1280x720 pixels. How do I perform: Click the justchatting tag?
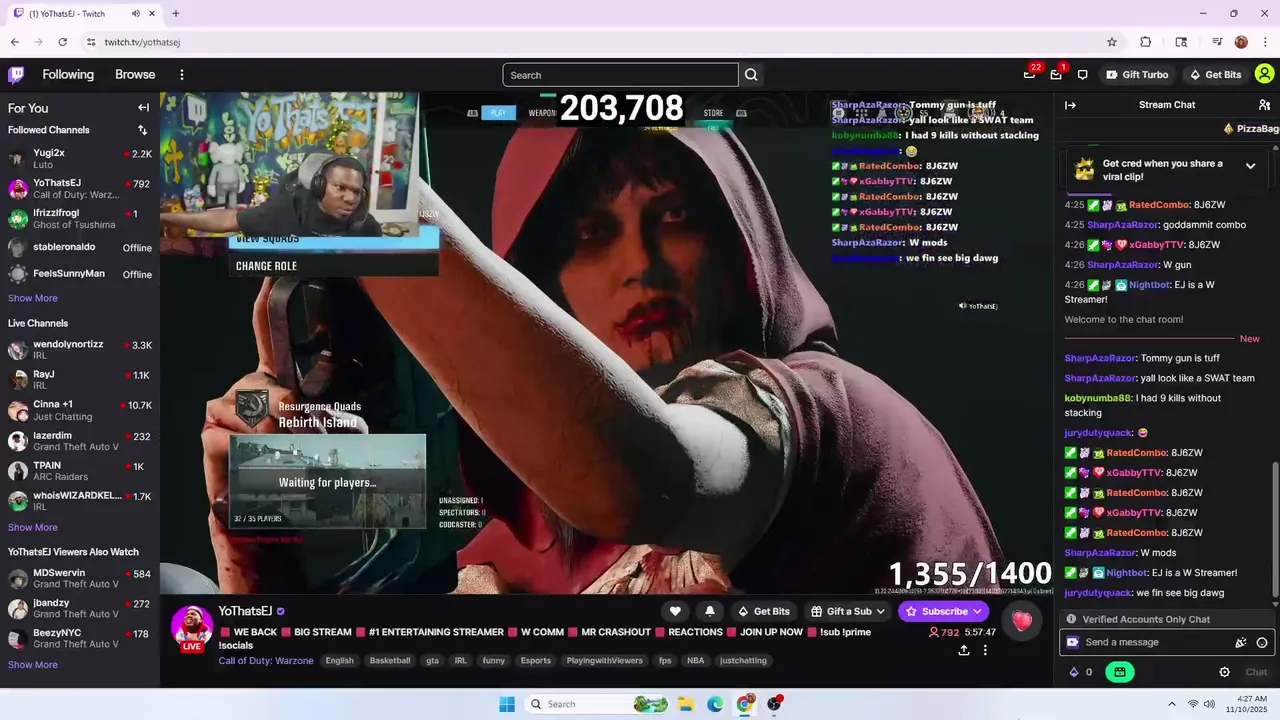(744, 661)
